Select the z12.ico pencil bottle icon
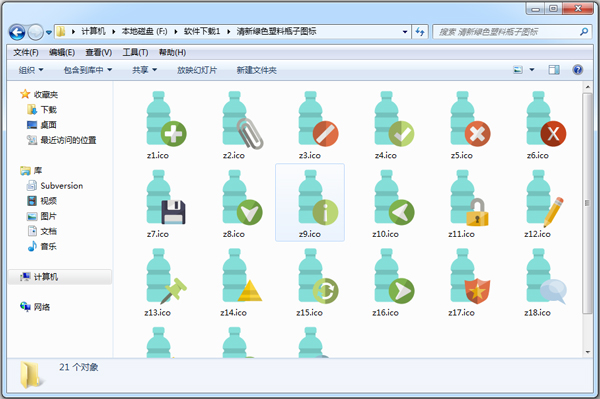600x399 pixels. (x=545, y=198)
